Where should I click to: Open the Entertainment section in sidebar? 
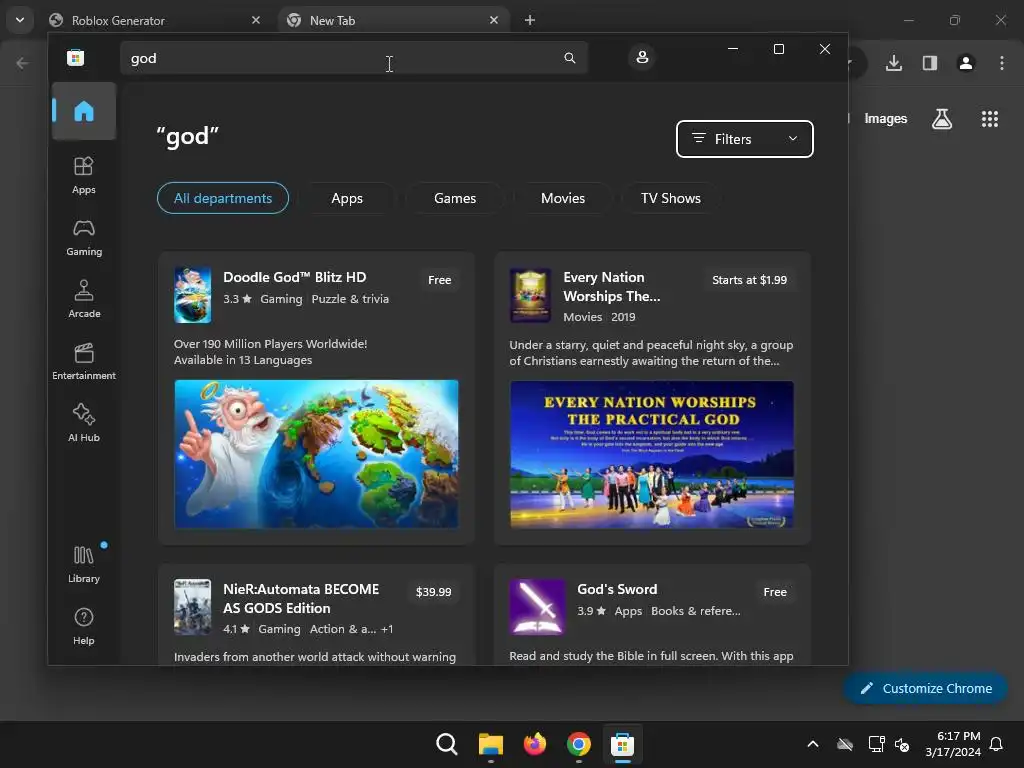click(84, 361)
